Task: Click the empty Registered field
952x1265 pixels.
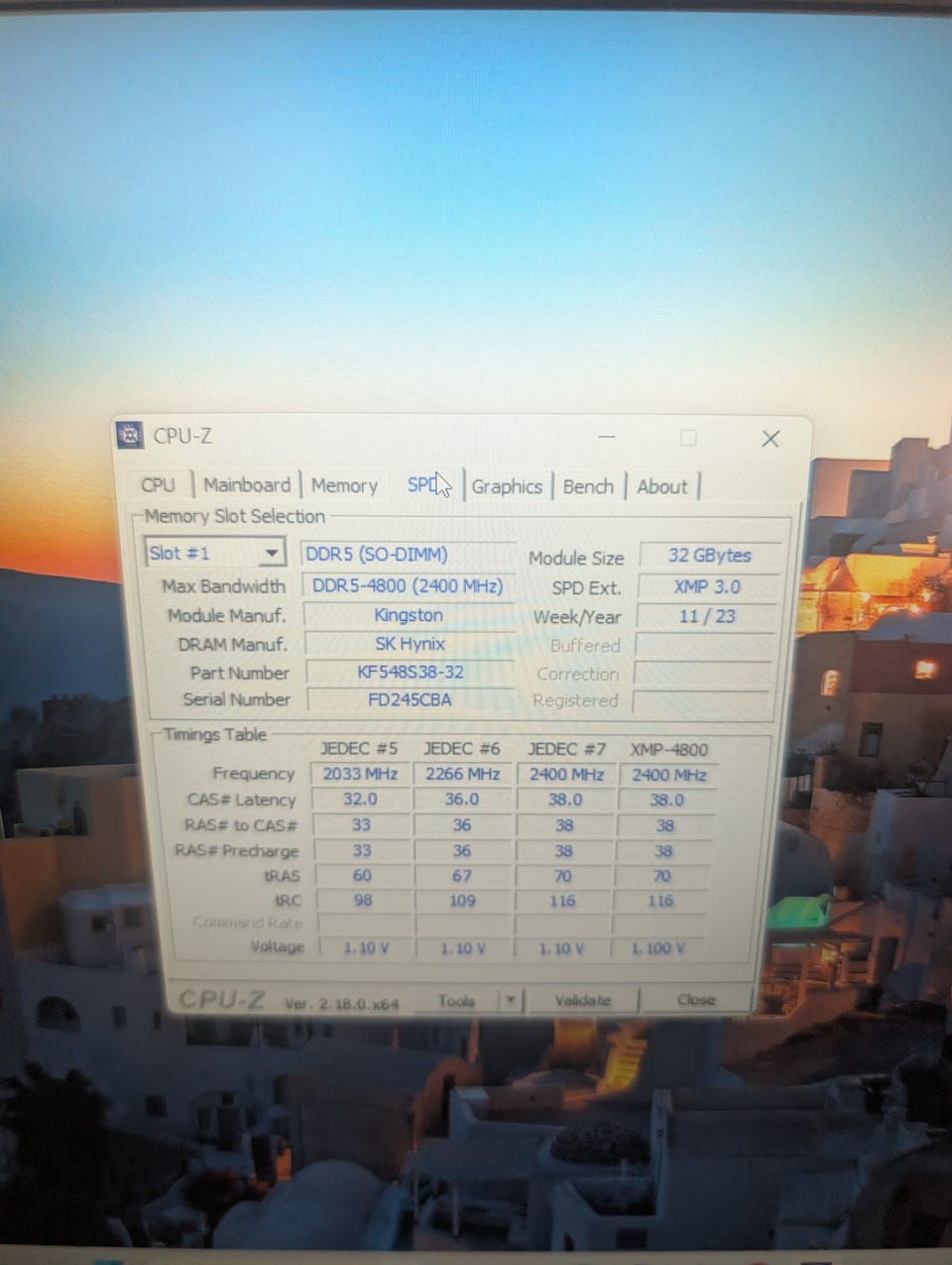Action: [x=701, y=701]
